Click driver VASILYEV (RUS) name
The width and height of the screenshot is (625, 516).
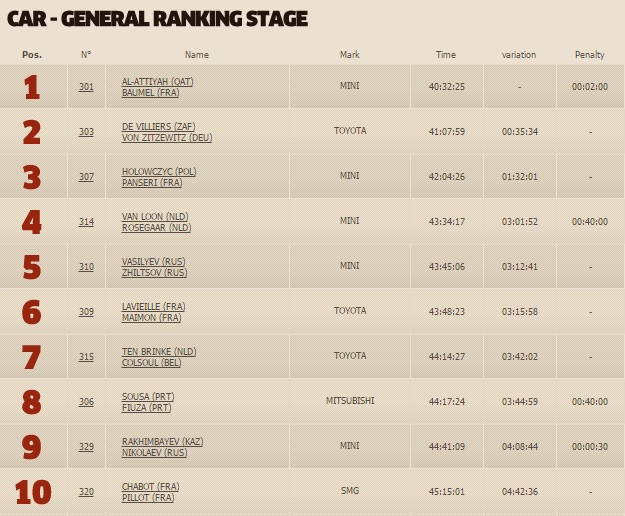click(154, 261)
